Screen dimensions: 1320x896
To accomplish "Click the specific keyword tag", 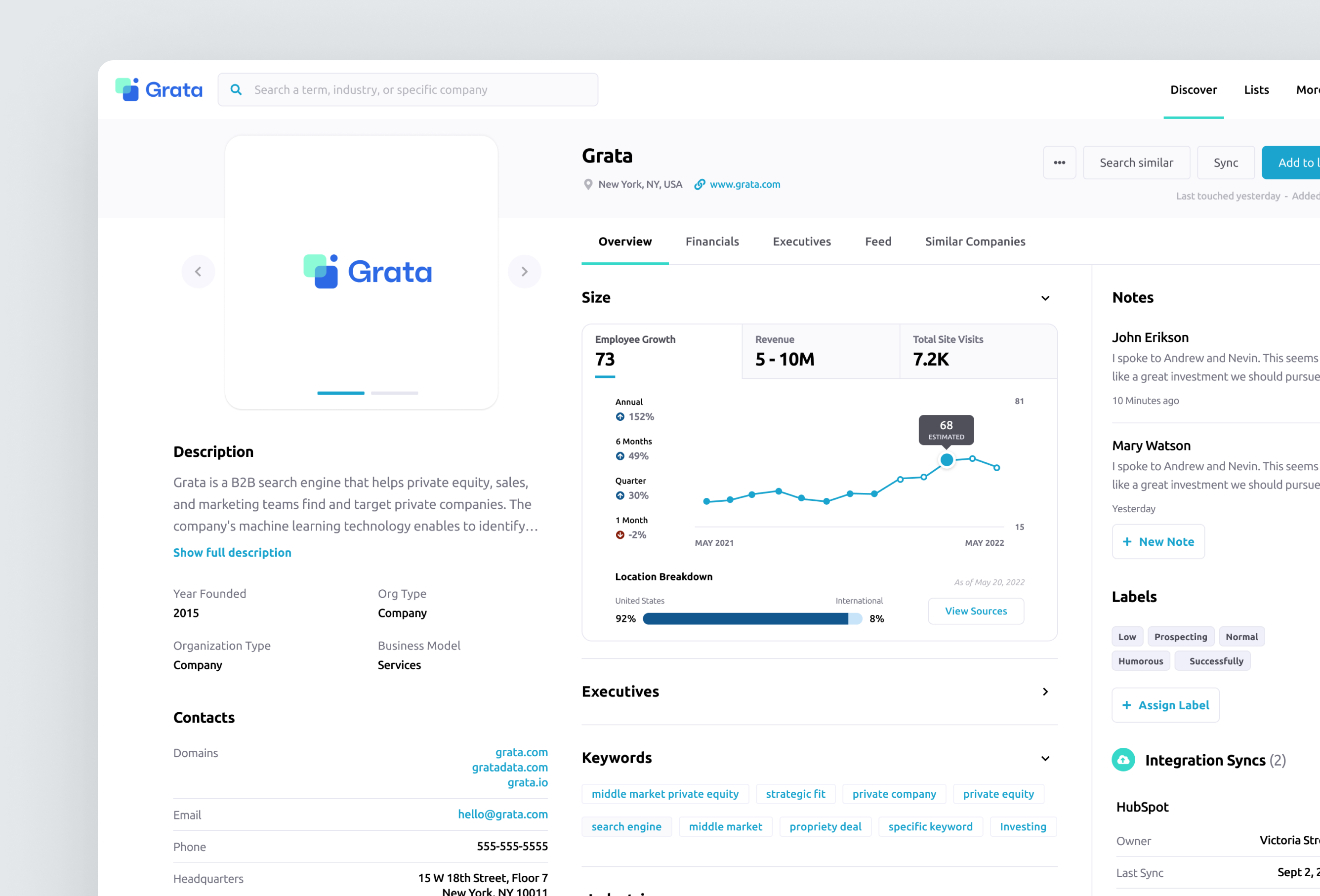I will pos(930,827).
